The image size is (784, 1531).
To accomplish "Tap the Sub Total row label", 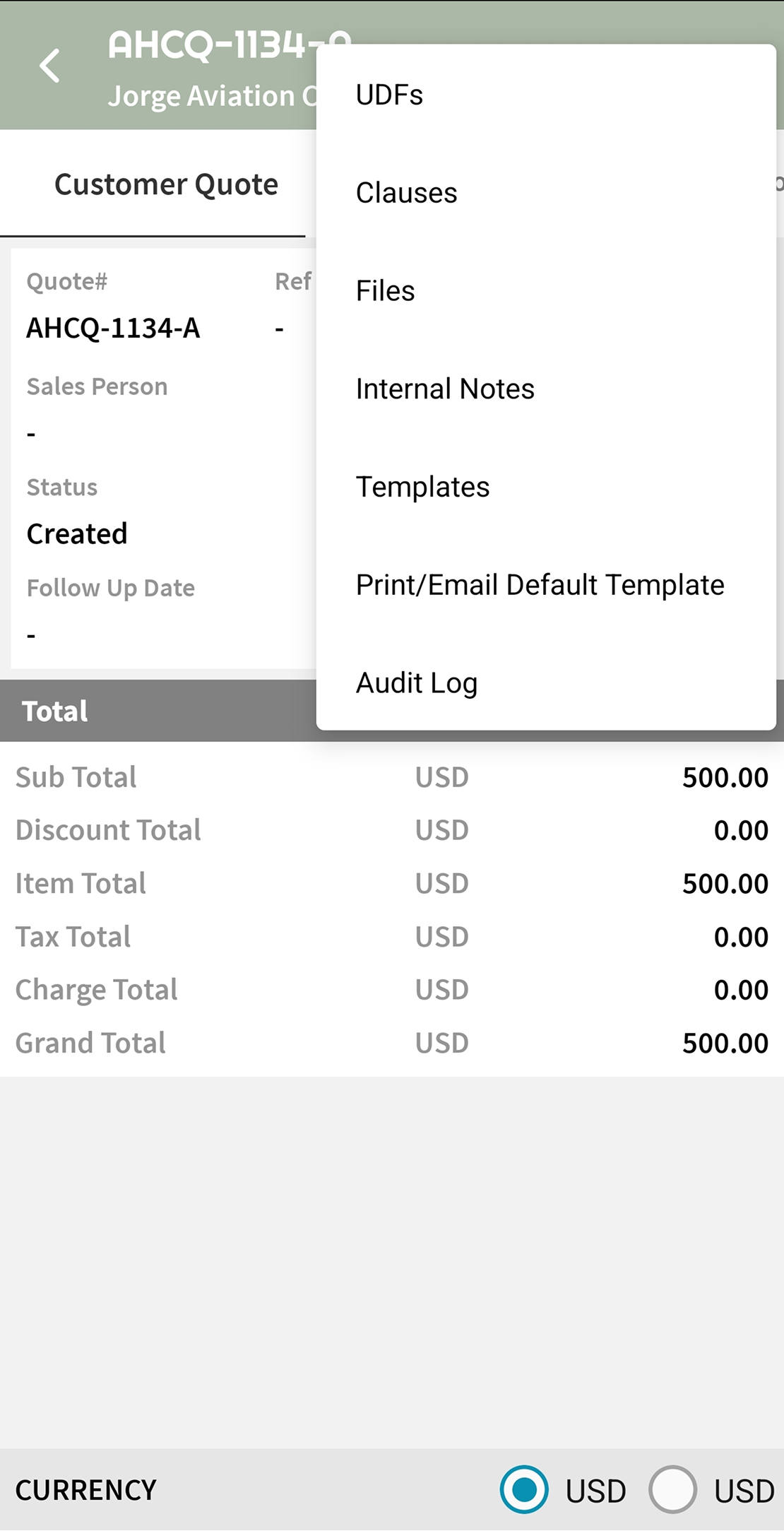I will click(76, 778).
